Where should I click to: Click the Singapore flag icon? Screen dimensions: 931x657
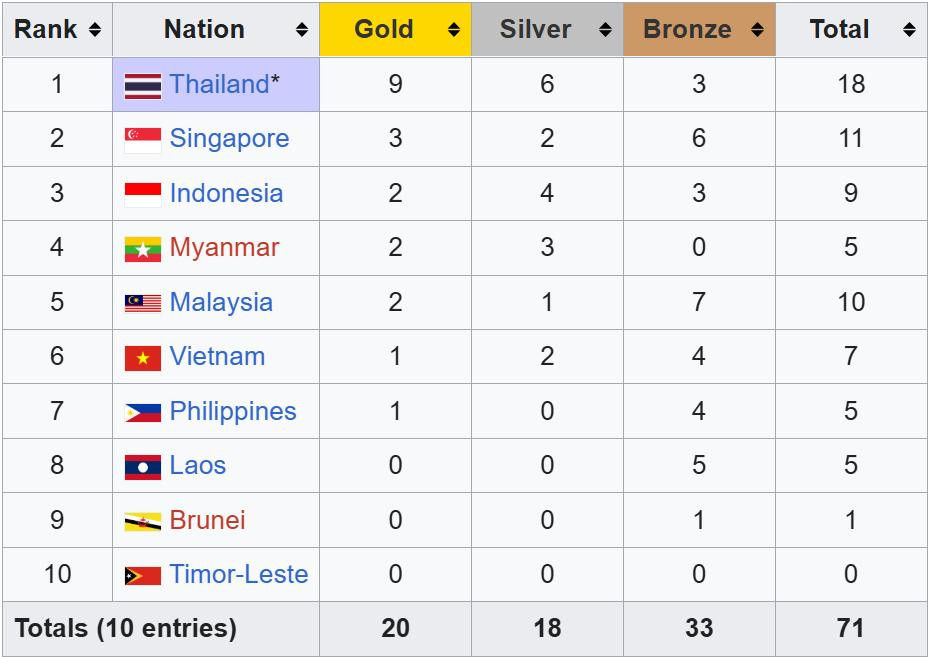point(142,140)
